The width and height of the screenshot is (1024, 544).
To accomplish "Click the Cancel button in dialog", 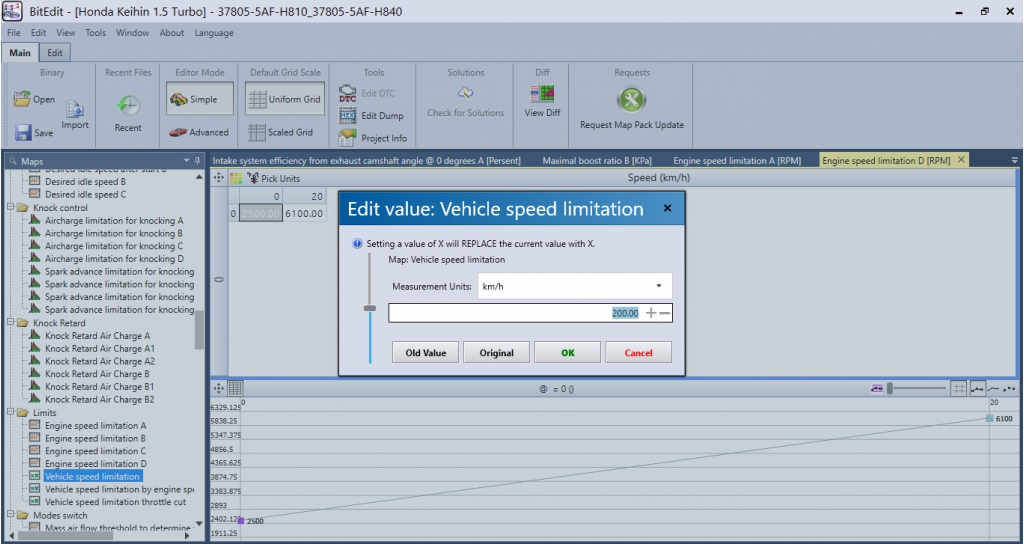I will coord(638,353).
